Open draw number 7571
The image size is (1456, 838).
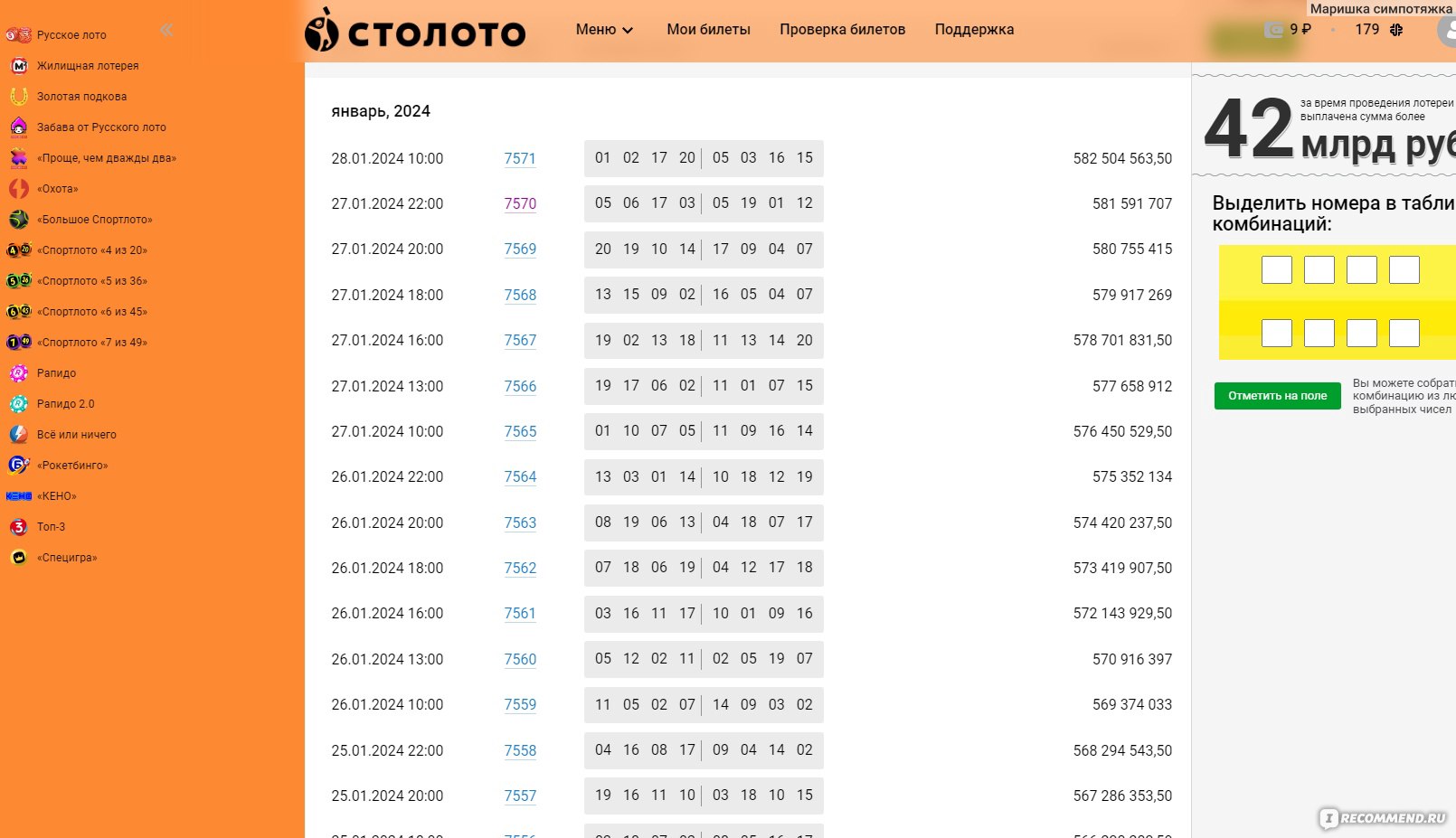[x=520, y=159]
